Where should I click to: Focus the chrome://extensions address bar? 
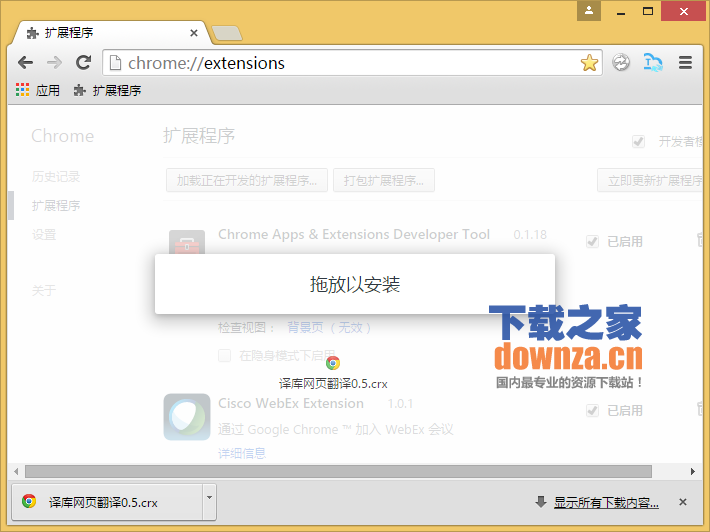352,62
